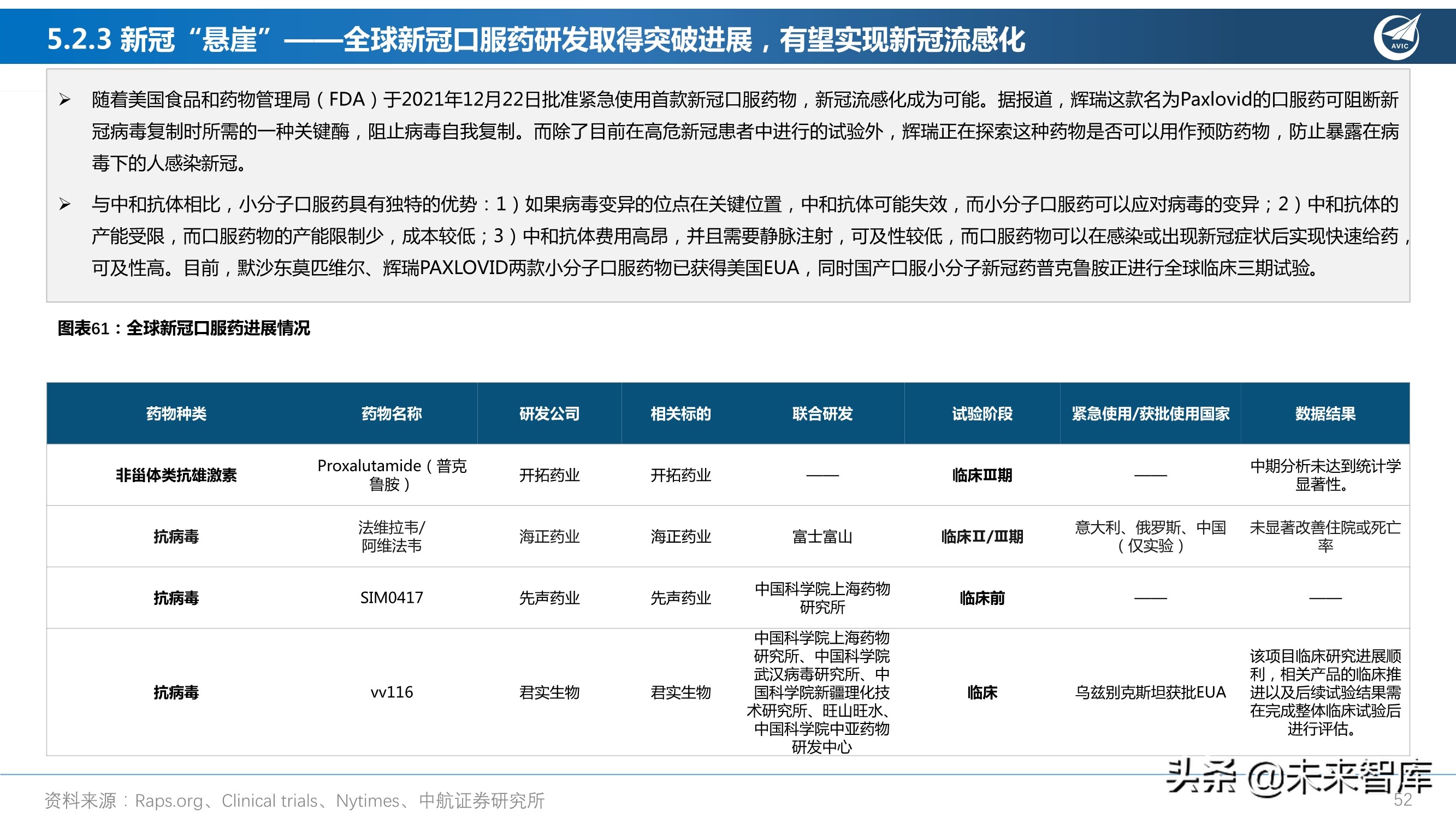Click the AVIC logo icon
Viewport: 1456px width, 819px height.
(1397, 37)
